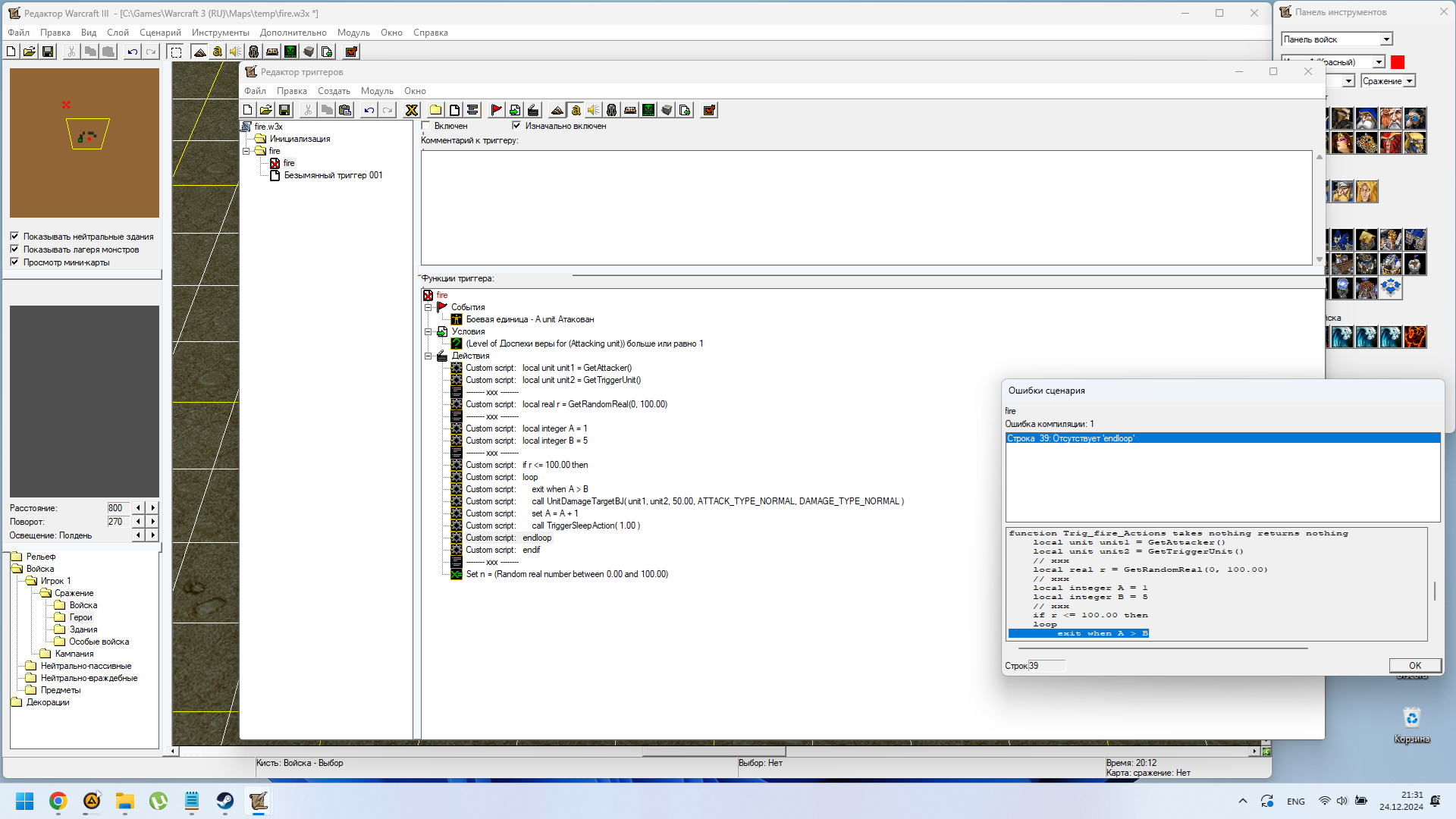Click Test Map icon in trigger editor toolbar

[x=709, y=111]
